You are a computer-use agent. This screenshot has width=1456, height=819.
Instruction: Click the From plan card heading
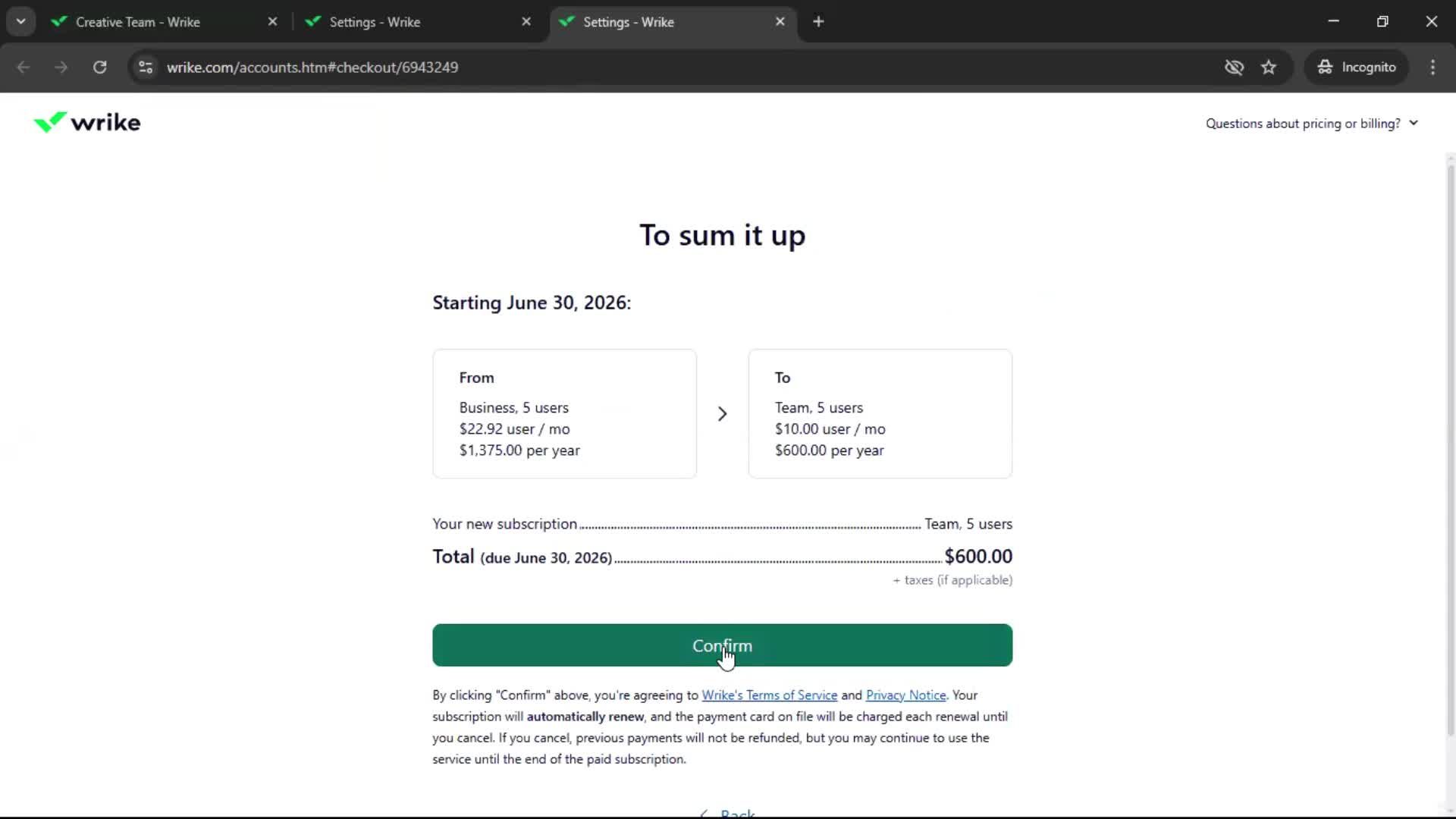[x=476, y=378]
